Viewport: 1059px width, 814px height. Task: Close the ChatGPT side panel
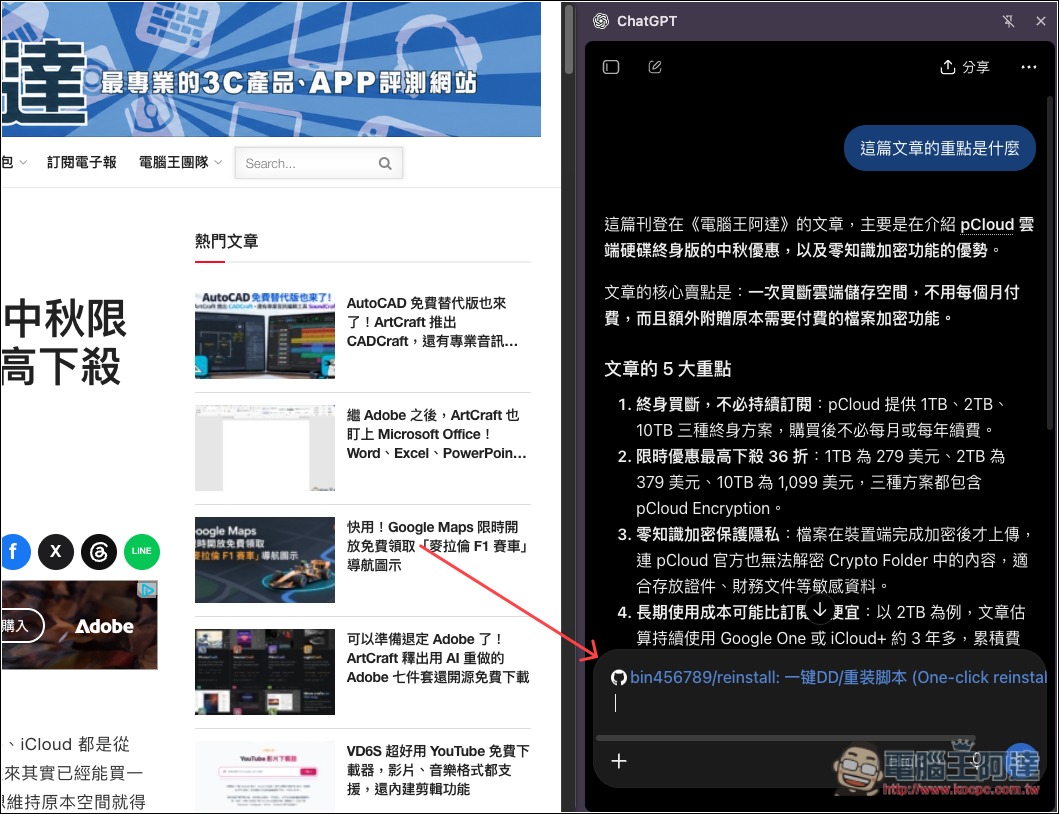point(1041,21)
